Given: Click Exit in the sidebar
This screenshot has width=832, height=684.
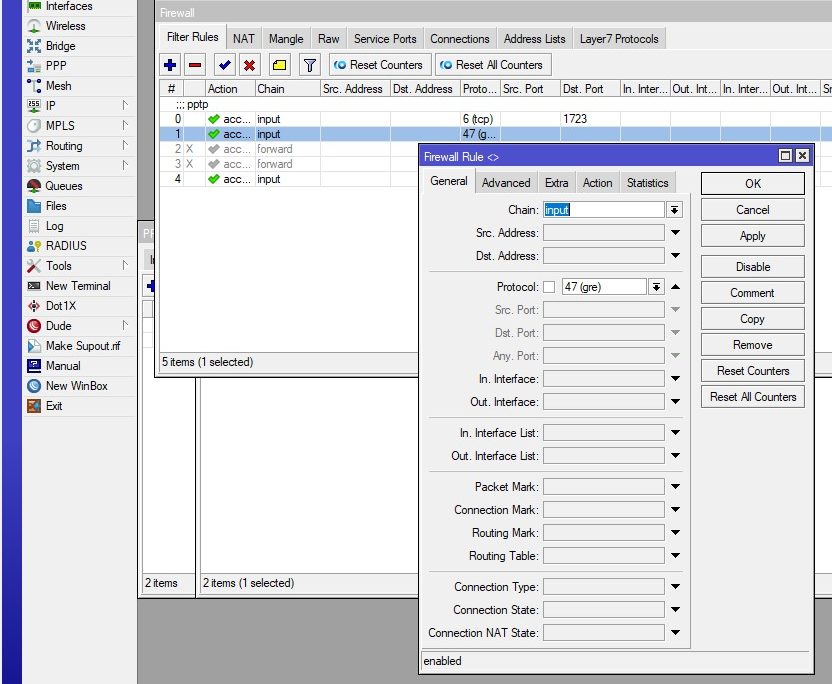Looking at the screenshot, I should [54, 406].
